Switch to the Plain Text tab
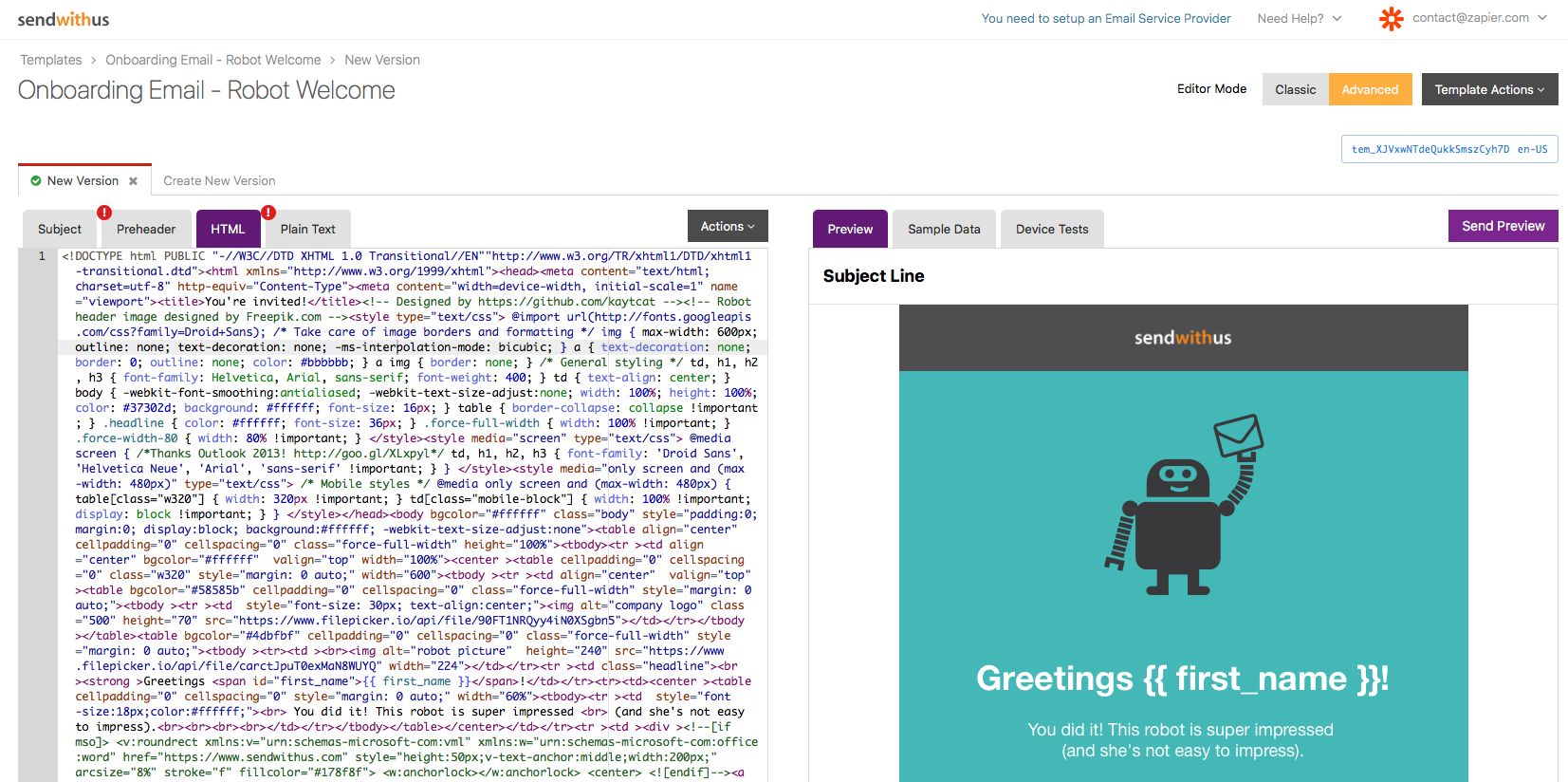This screenshot has height=782, width=1568. pyautogui.click(x=307, y=229)
